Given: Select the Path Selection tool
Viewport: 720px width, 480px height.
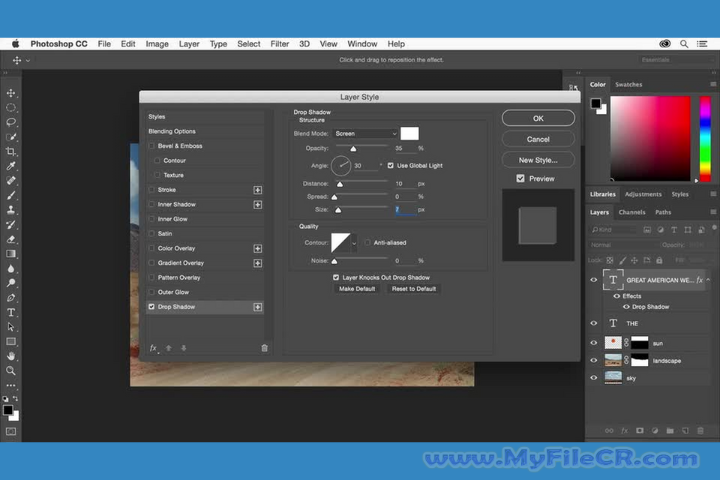Looking at the screenshot, I should tap(11, 327).
